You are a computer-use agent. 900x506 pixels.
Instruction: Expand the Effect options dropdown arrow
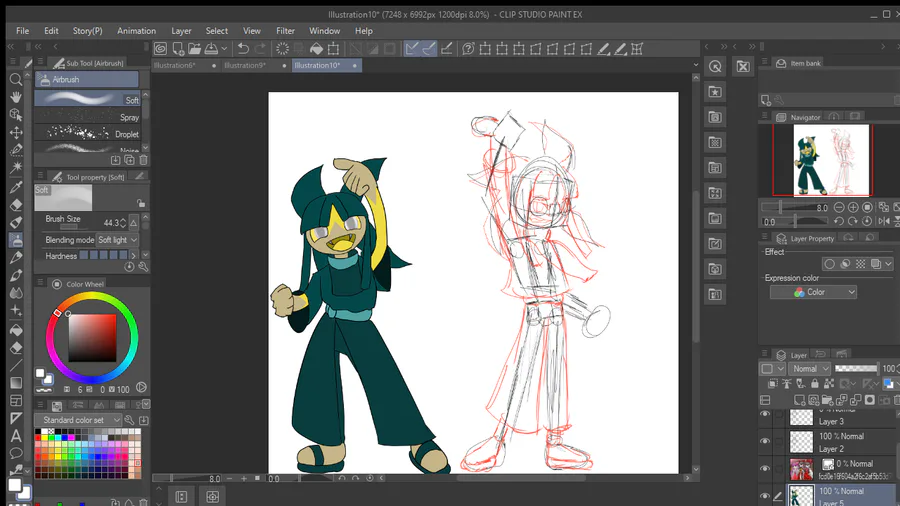(888, 264)
